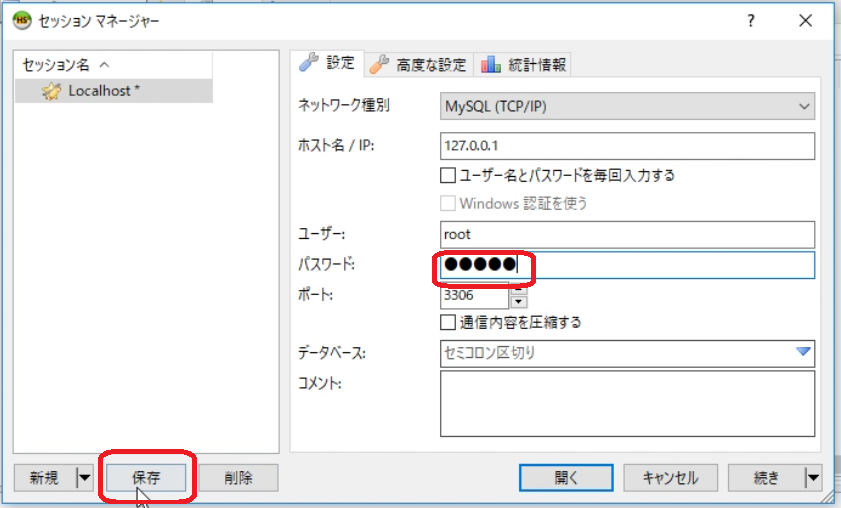Open the 統計情報 tab
Image resolution: width=841 pixels, height=508 pixels.
pos(522,65)
